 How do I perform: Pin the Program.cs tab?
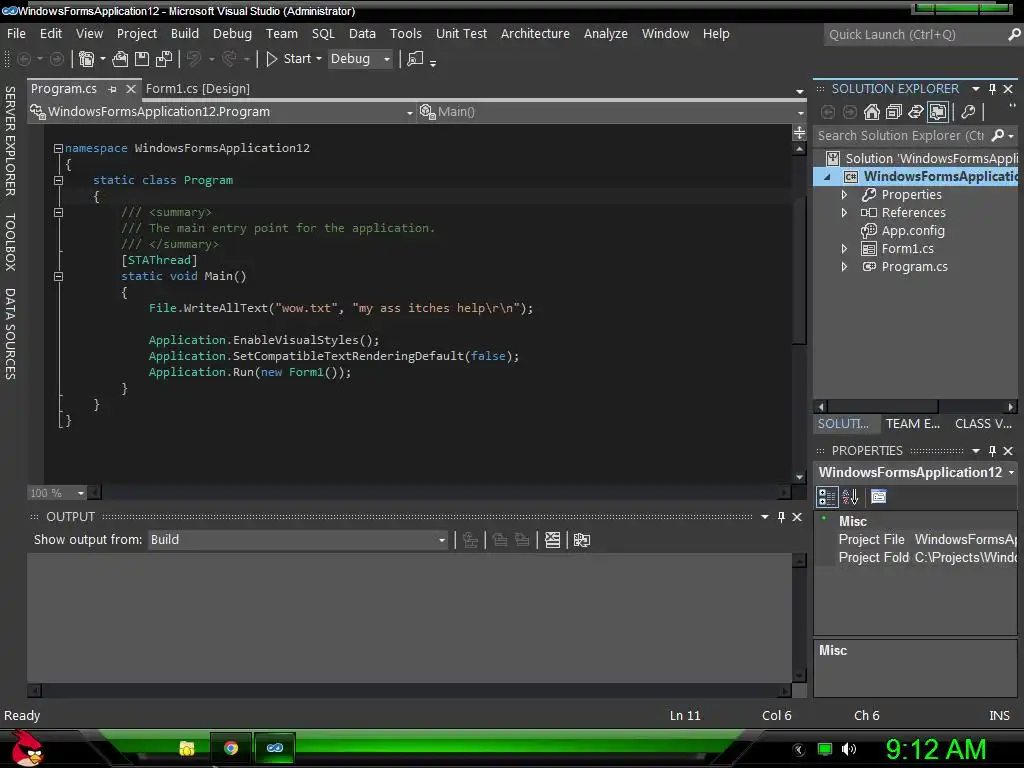(x=112, y=89)
